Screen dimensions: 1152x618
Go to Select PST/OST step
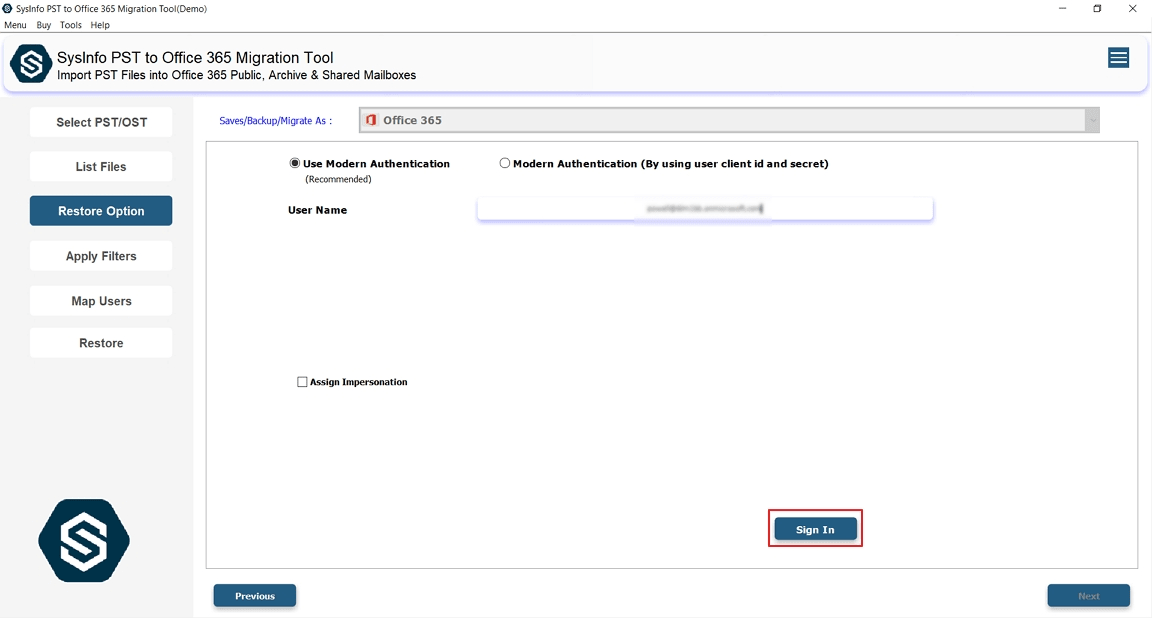pos(101,122)
